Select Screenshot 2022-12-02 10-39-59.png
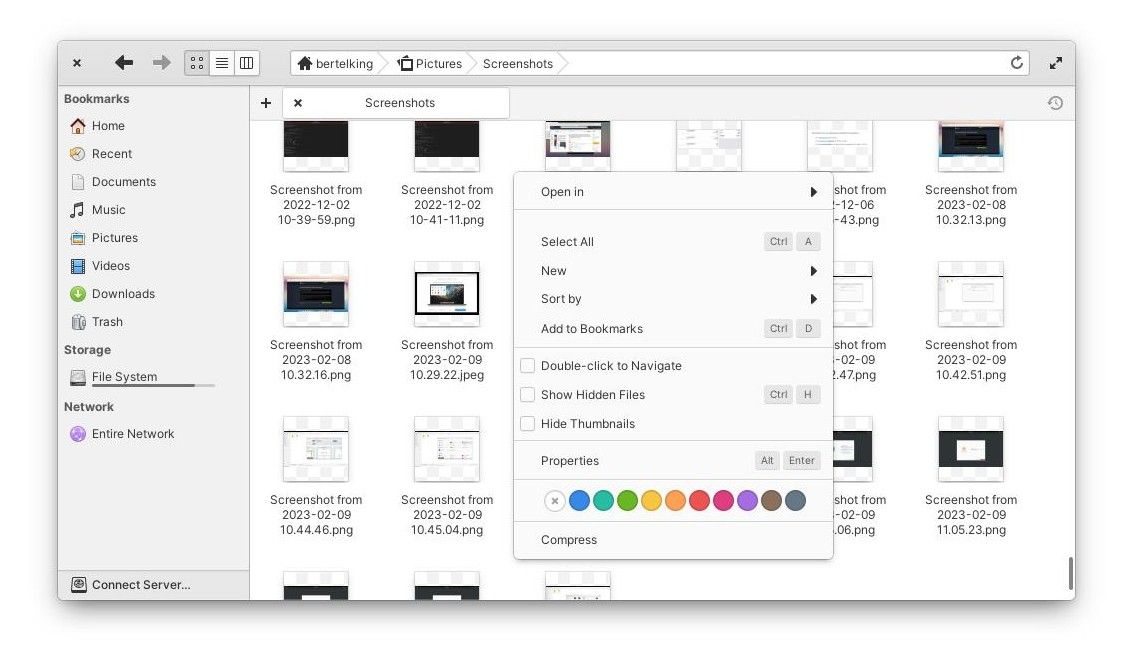This screenshot has height=650, width=1134. pos(316,174)
